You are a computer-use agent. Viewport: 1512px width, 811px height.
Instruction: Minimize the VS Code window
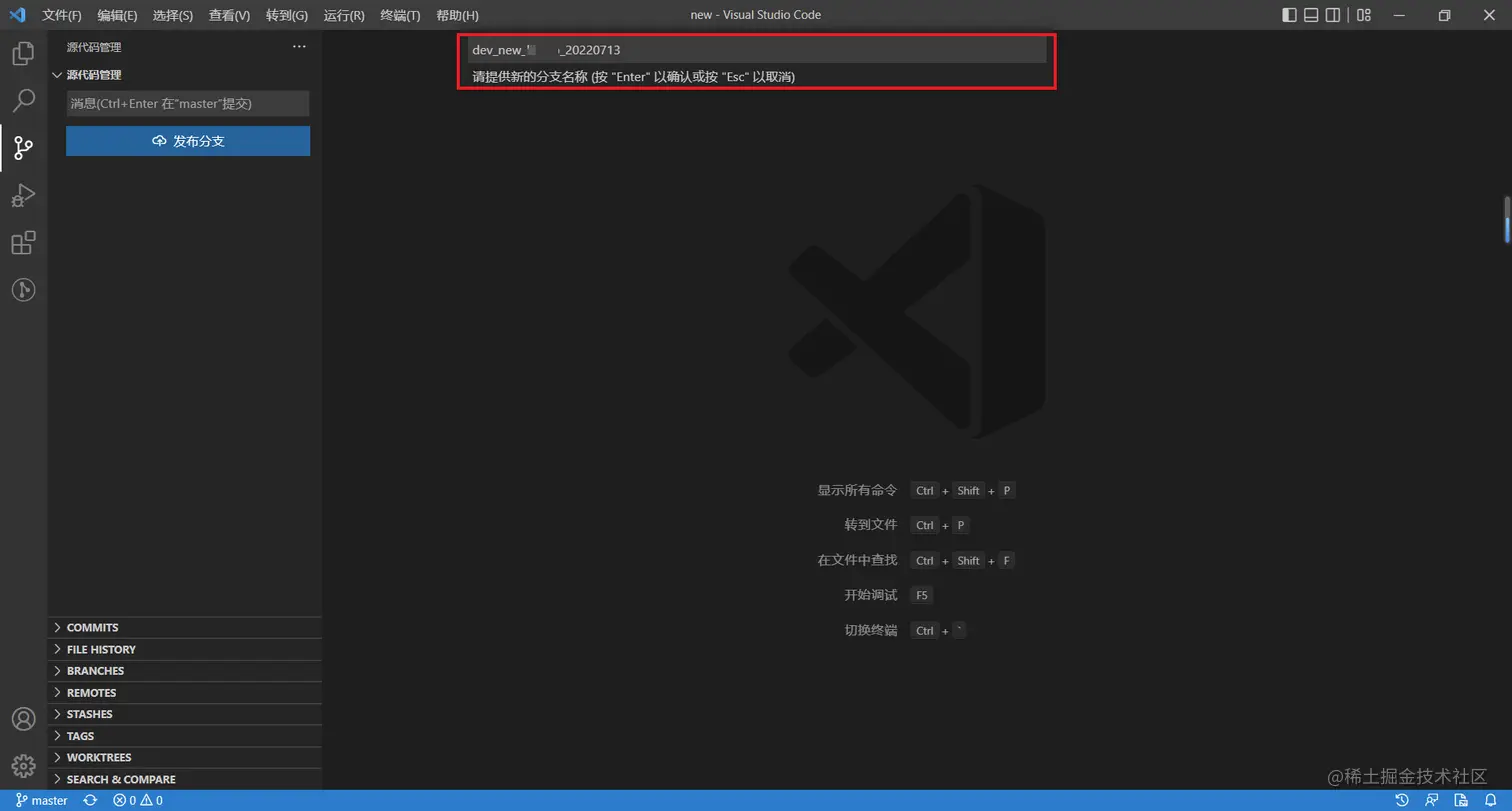pos(1399,15)
